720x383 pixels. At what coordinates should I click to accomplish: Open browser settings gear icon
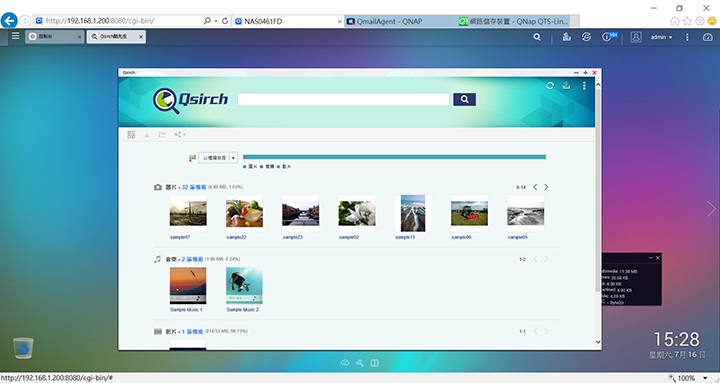coord(699,21)
